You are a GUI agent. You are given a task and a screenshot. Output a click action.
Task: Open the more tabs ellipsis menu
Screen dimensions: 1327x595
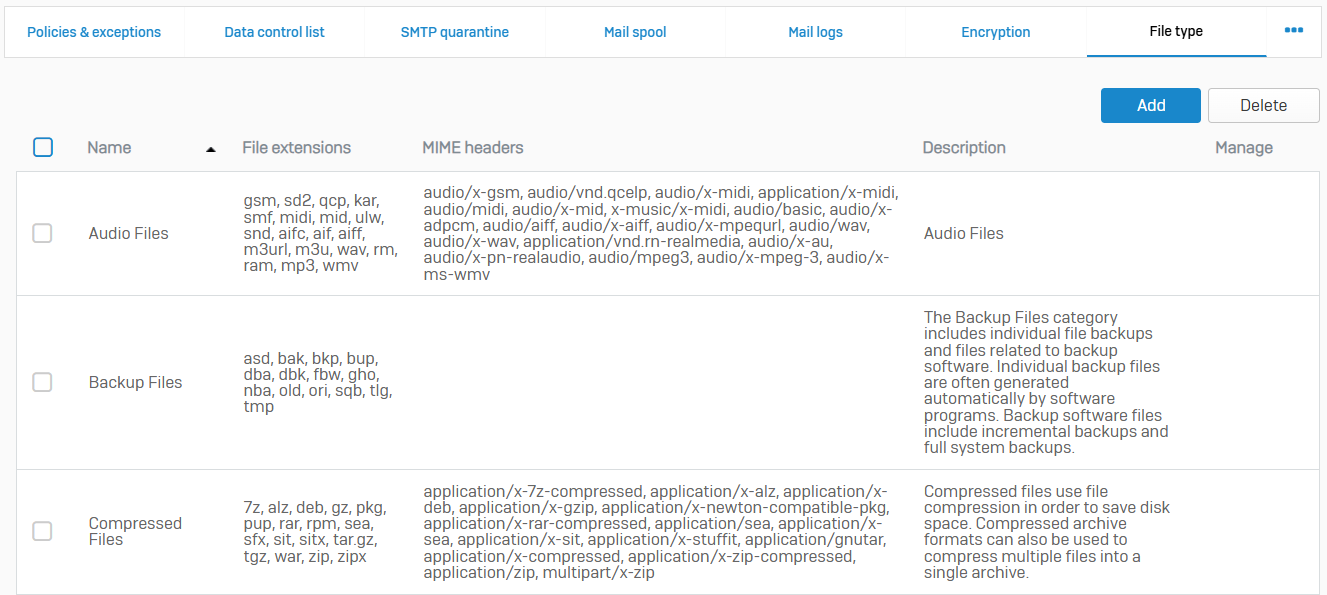(1293, 31)
